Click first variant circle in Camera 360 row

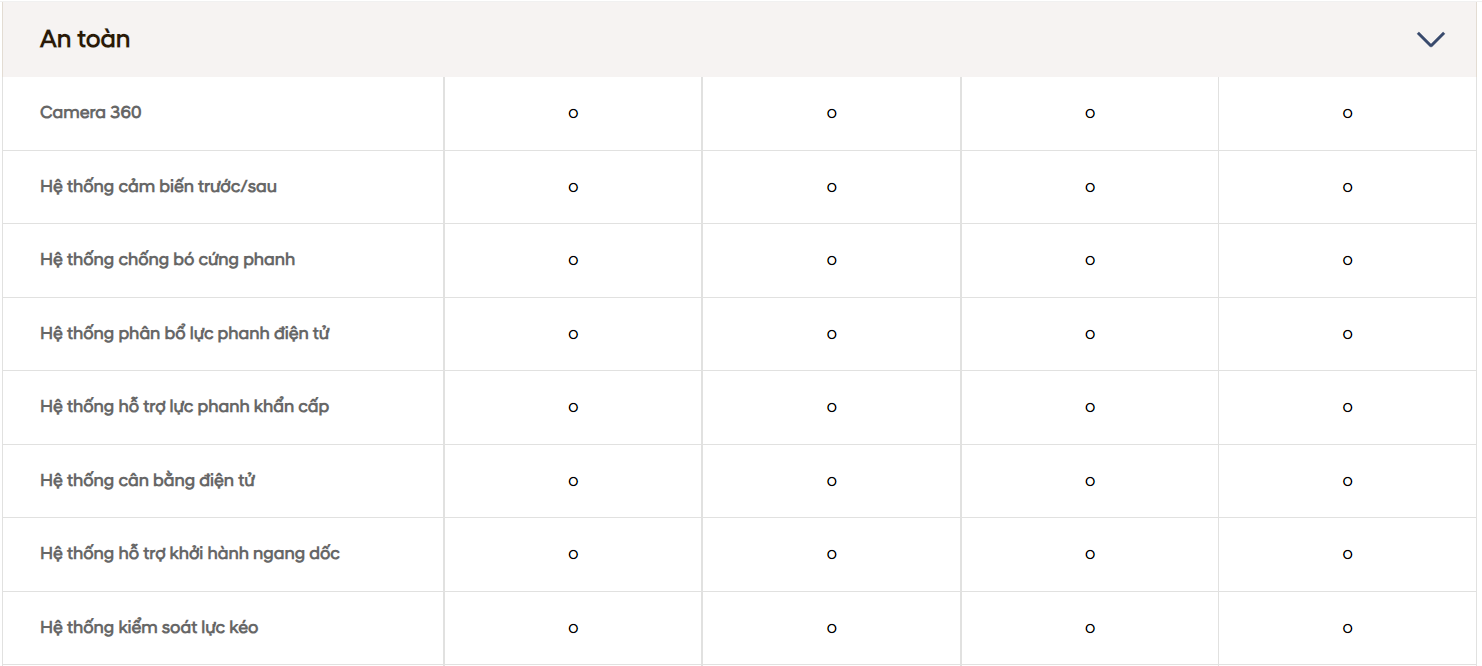pyautogui.click(x=573, y=114)
